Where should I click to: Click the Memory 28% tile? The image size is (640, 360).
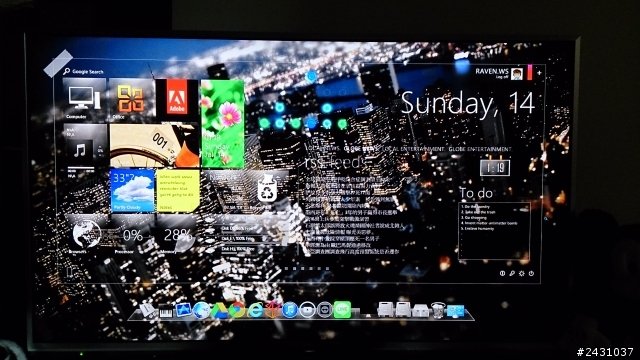(177, 236)
